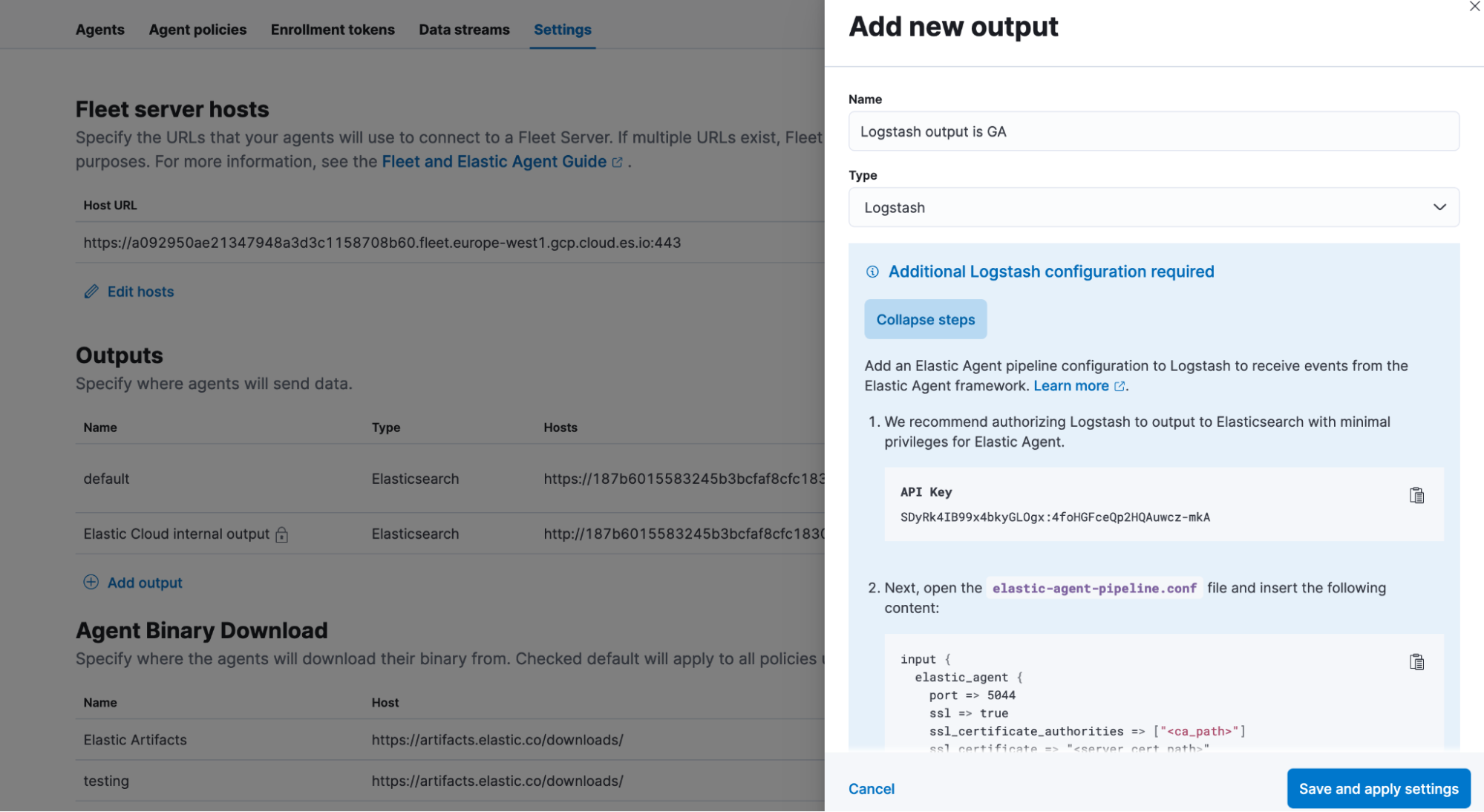Select the Settings tab
Viewport: 1484px width, 812px height.
(x=563, y=30)
